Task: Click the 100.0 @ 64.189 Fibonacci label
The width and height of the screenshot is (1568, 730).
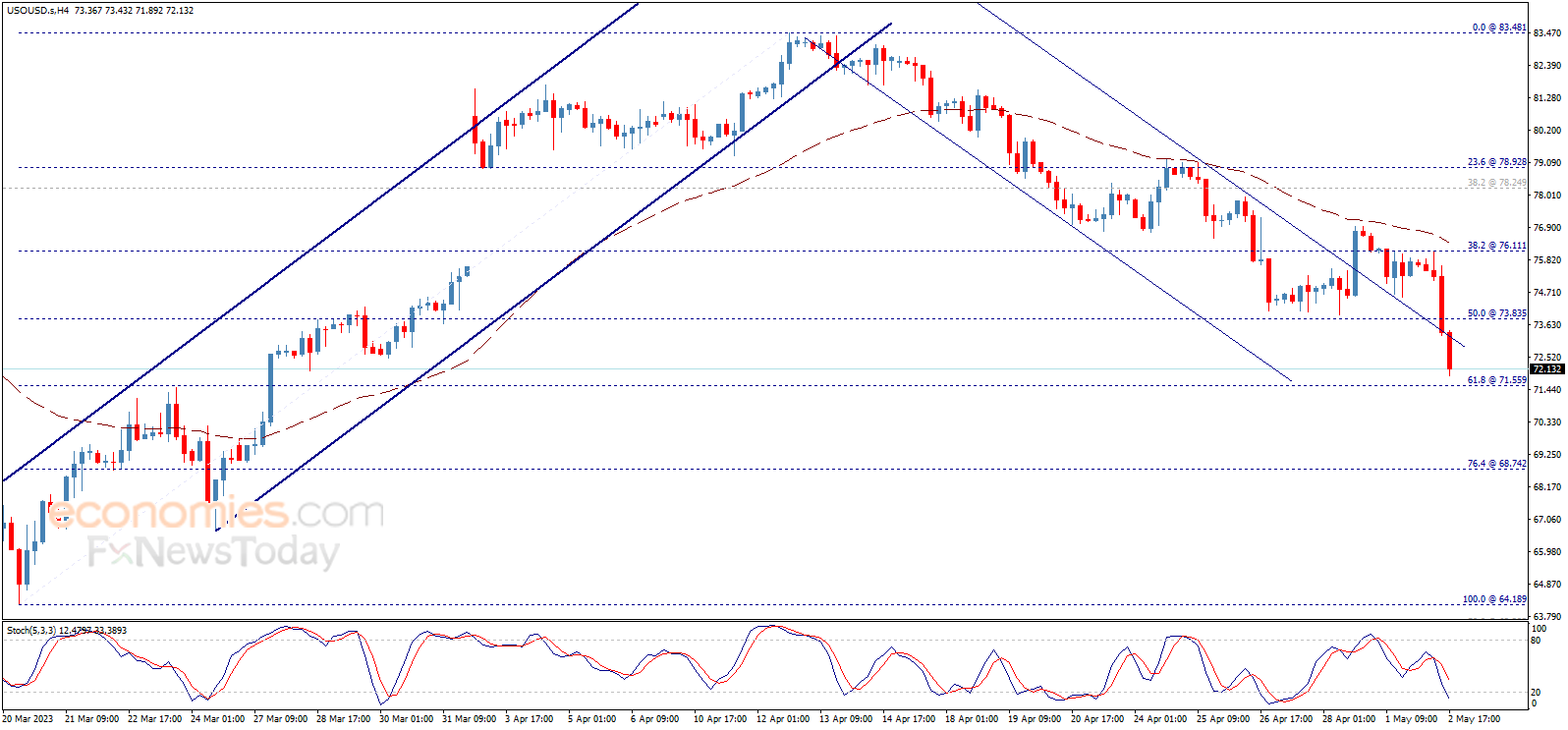Action: 1494,599
